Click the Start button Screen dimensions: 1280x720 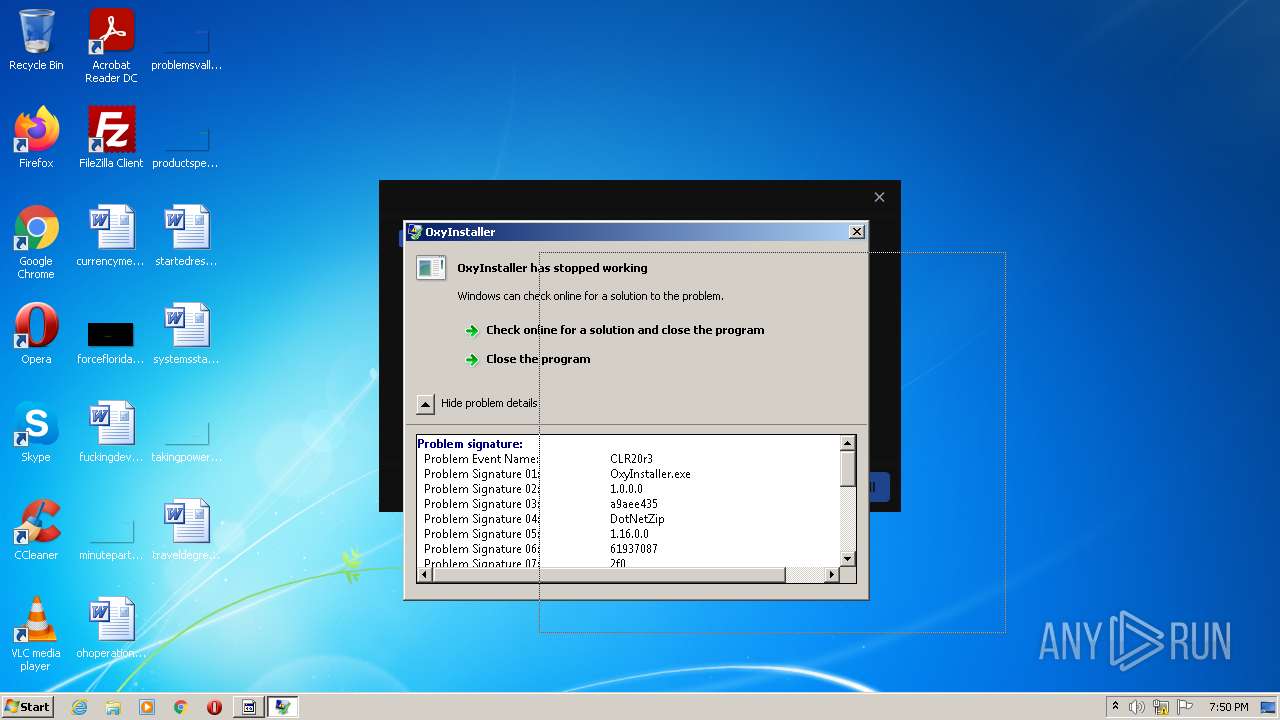(x=27, y=707)
